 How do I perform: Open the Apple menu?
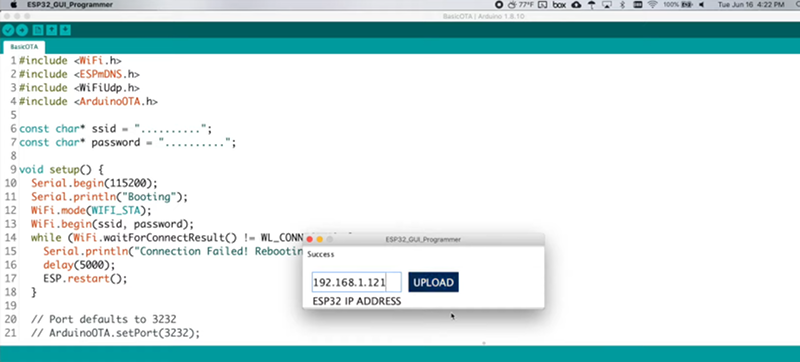point(14,5)
